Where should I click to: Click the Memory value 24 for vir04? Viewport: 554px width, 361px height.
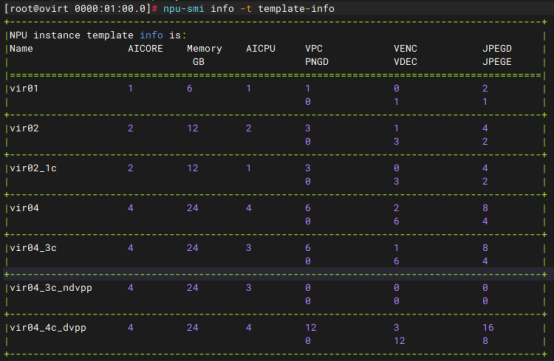193,208
